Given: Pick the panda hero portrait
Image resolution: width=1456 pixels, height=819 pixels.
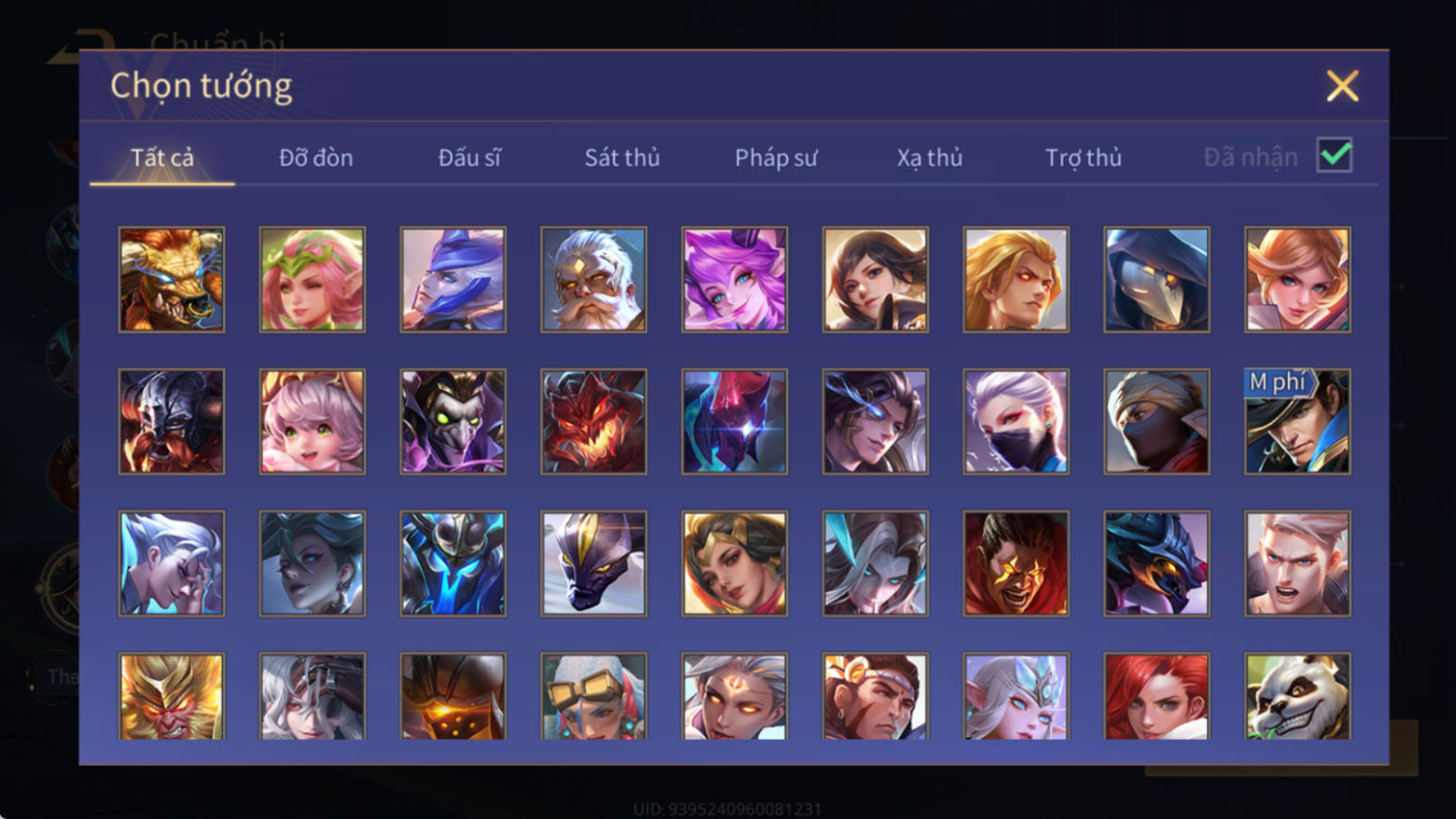Looking at the screenshot, I should (1297, 697).
